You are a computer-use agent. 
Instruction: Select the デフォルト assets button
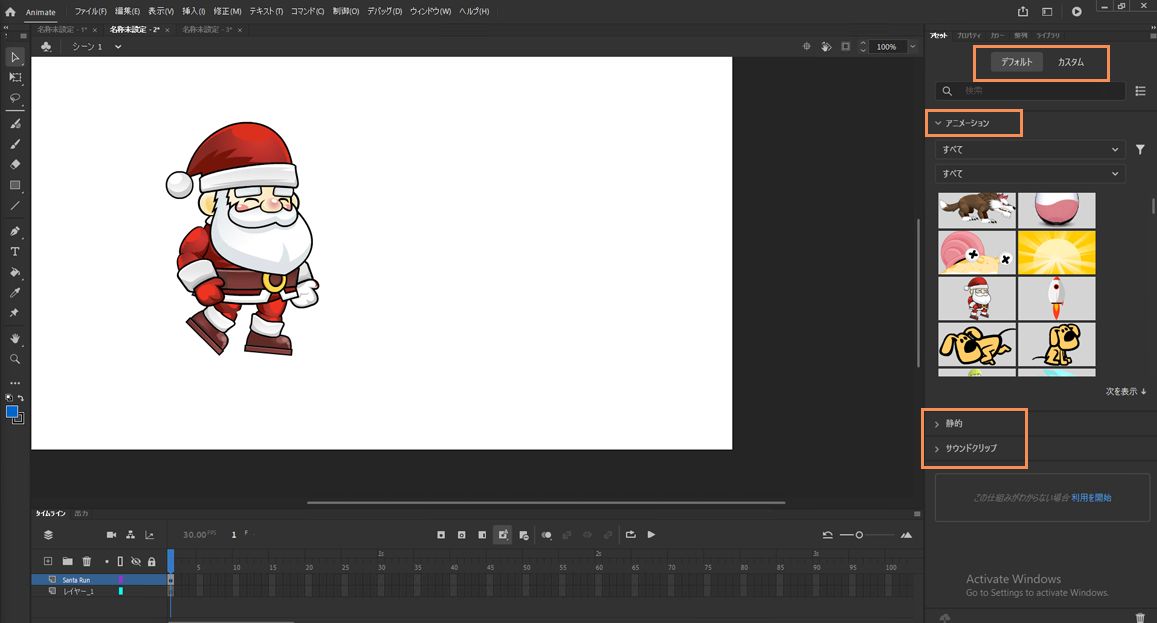[x=1016, y=62]
